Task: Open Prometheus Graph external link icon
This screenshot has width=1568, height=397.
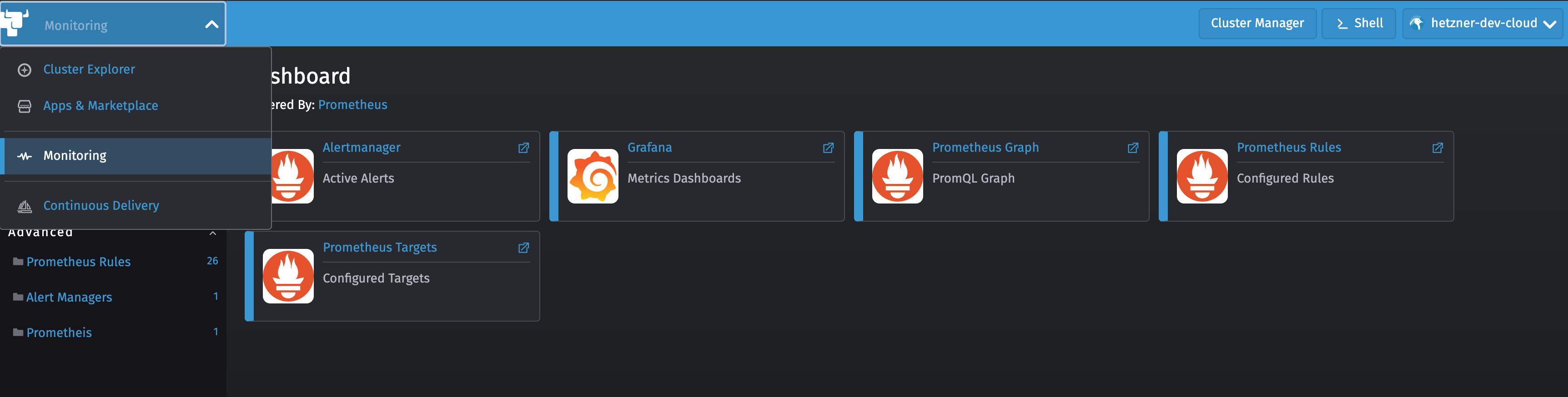Action: [1133, 148]
